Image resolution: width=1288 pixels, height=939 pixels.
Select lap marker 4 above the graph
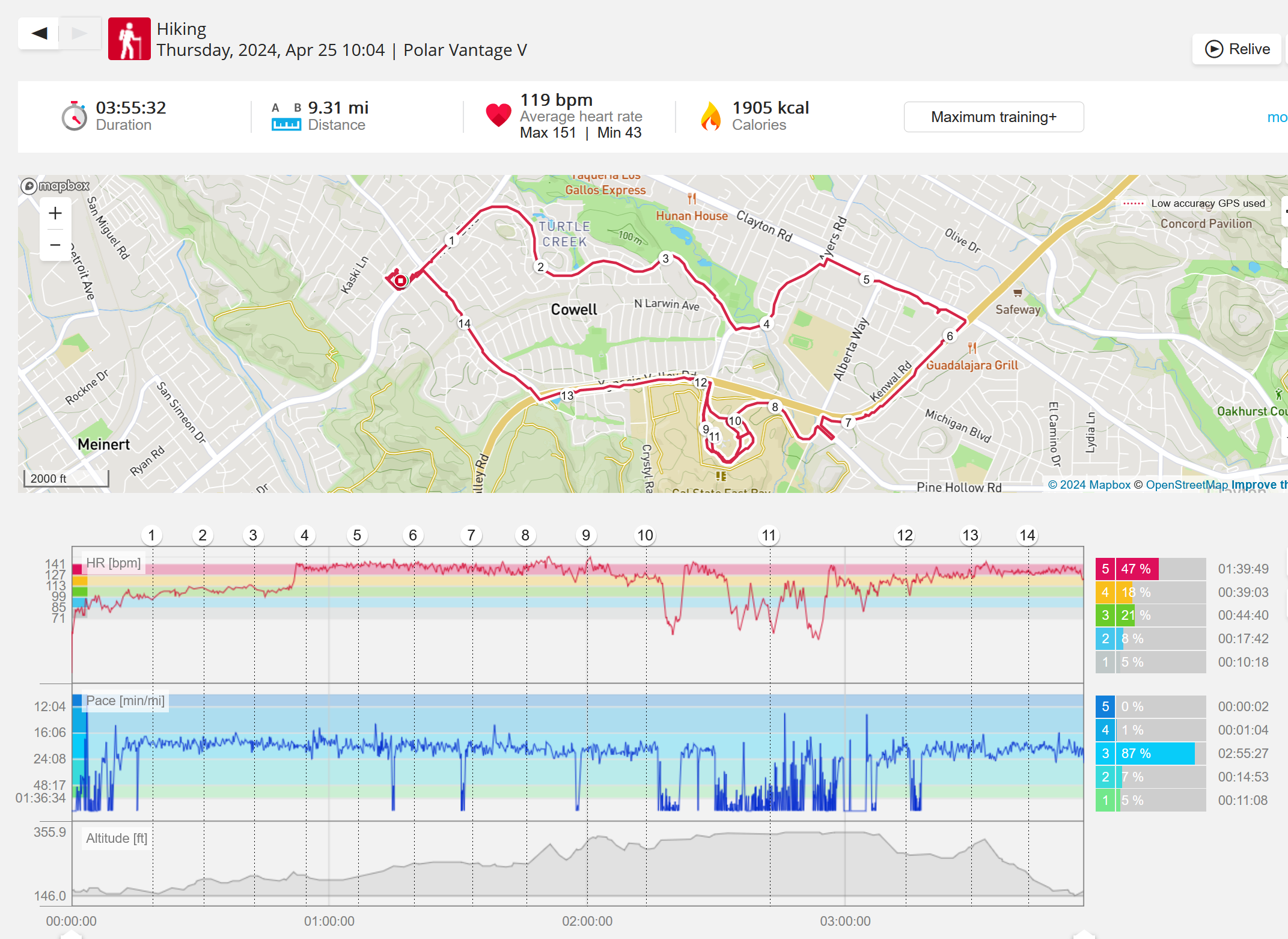[305, 536]
